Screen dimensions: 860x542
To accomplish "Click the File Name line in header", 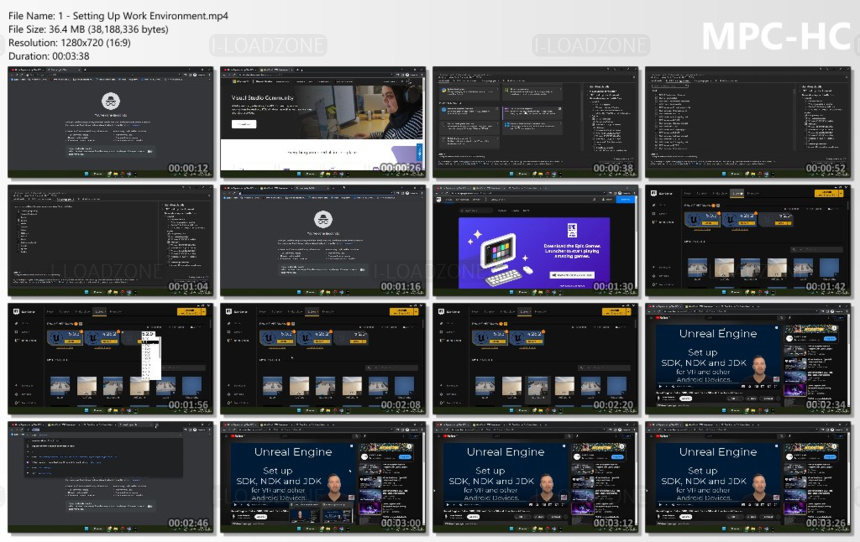I will pos(118,16).
